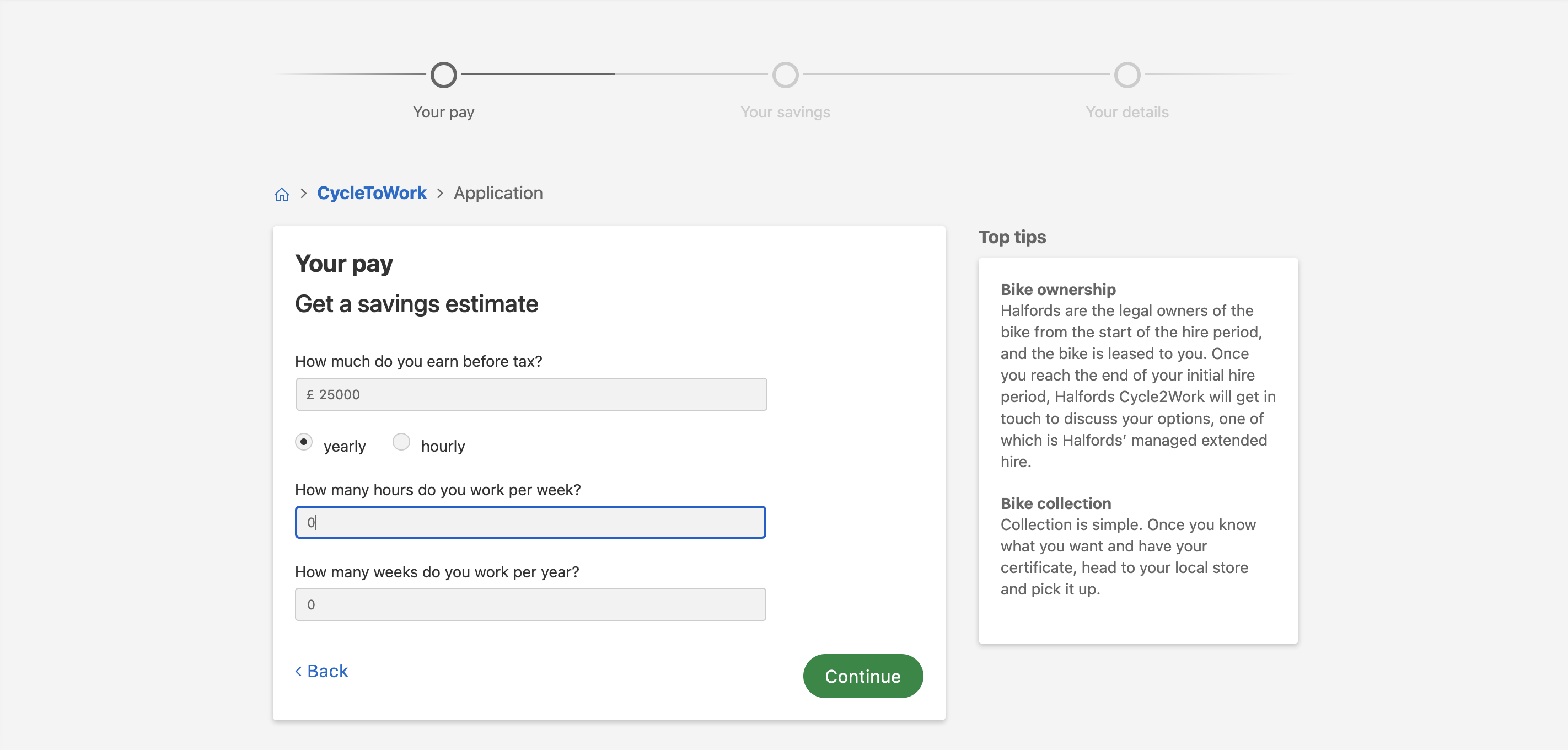
Task: Expand the CycleToWork breadcrumb link
Action: coord(372,192)
